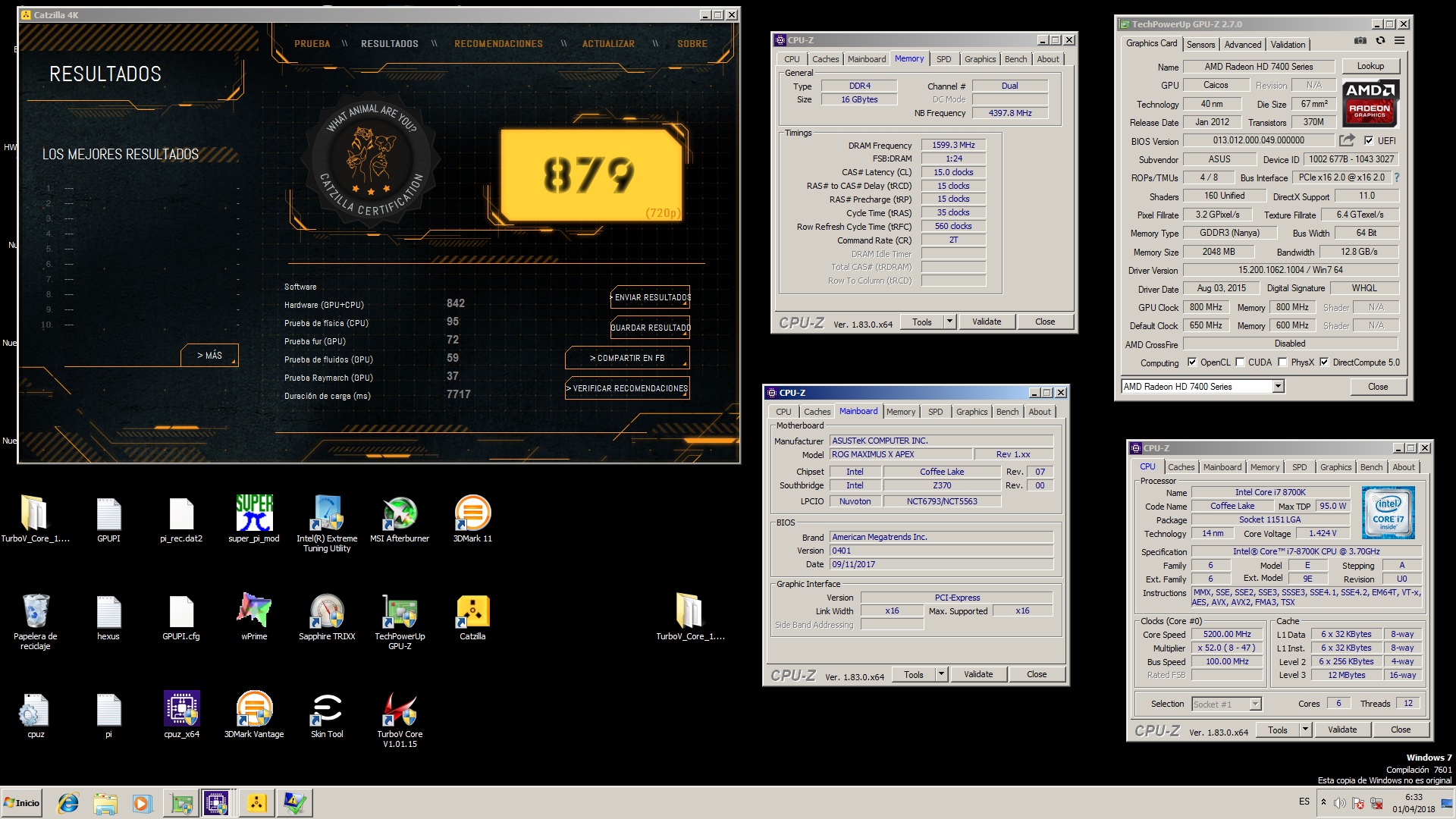Switch to the Advanced tab in GPU-Z
Image resolution: width=1456 pixels, height=819 pixels.
1242,45
